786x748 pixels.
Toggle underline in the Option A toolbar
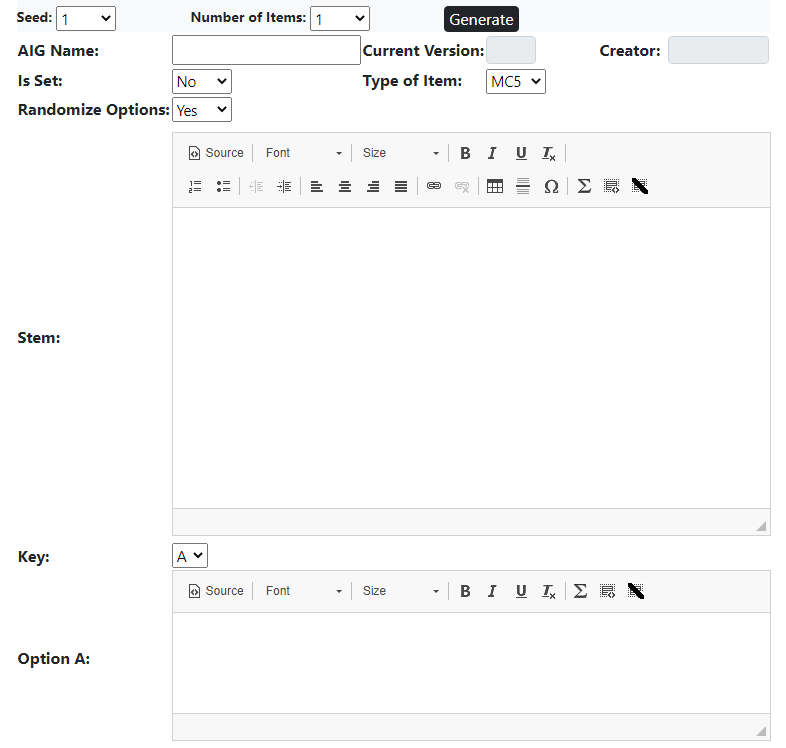[521, 591]
